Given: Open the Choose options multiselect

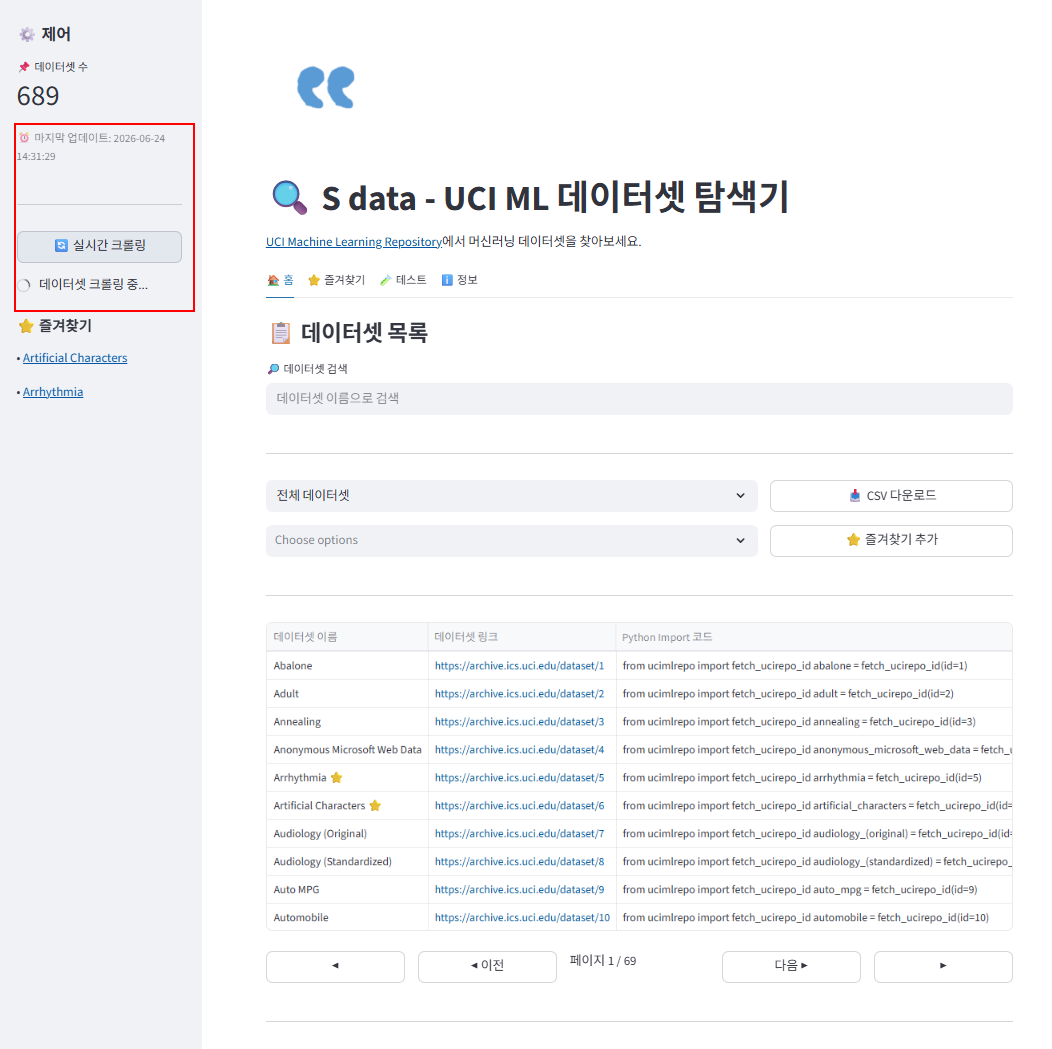Looking at the screenshot, I should [x=511, y=541].
